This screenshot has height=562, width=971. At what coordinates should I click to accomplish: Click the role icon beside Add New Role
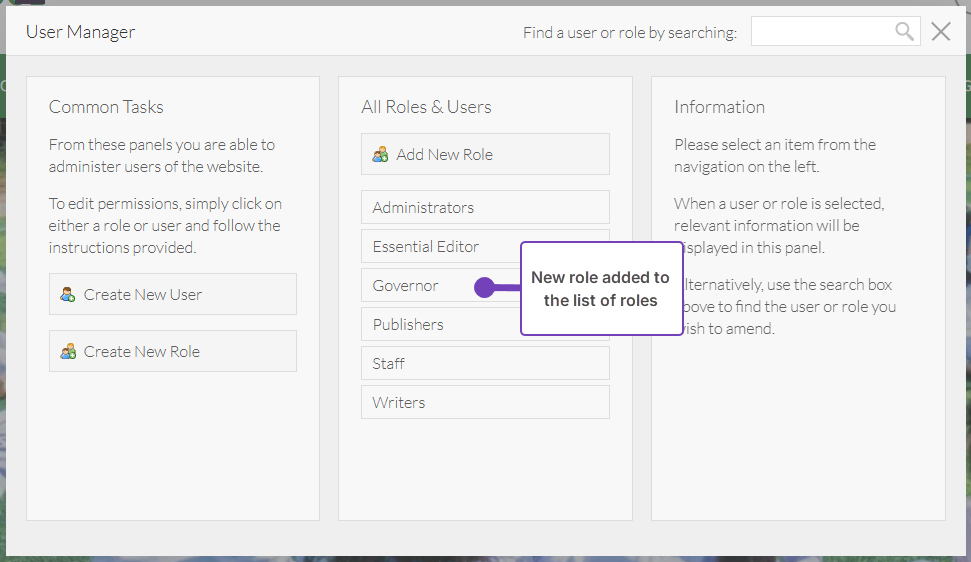point(380,155)
